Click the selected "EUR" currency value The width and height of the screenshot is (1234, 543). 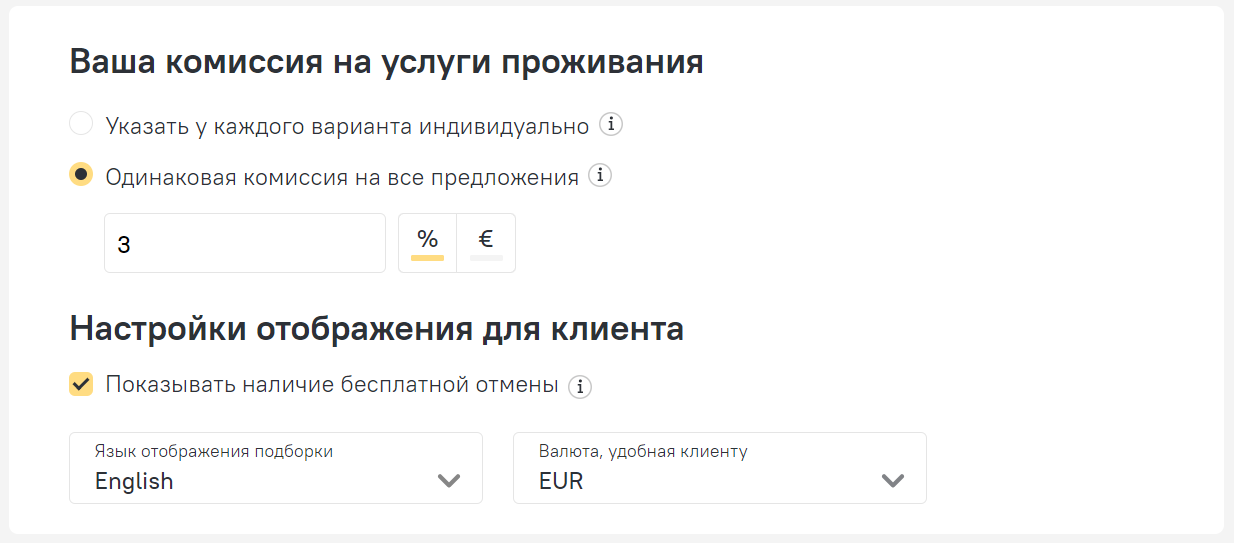coord(560,481)
